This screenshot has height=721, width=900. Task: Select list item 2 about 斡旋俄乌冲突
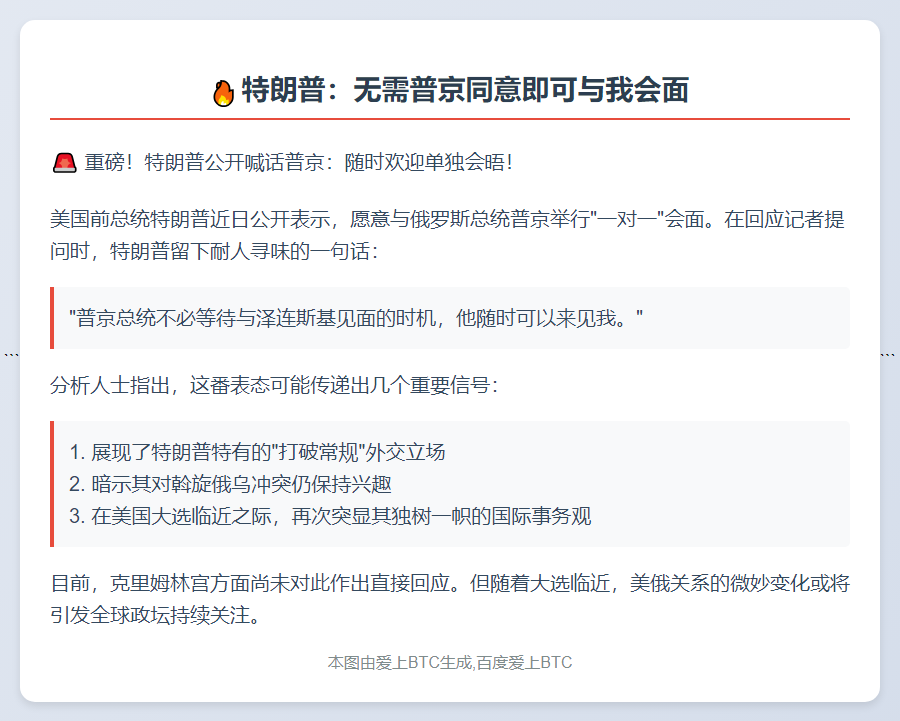(x=230, y=484)
